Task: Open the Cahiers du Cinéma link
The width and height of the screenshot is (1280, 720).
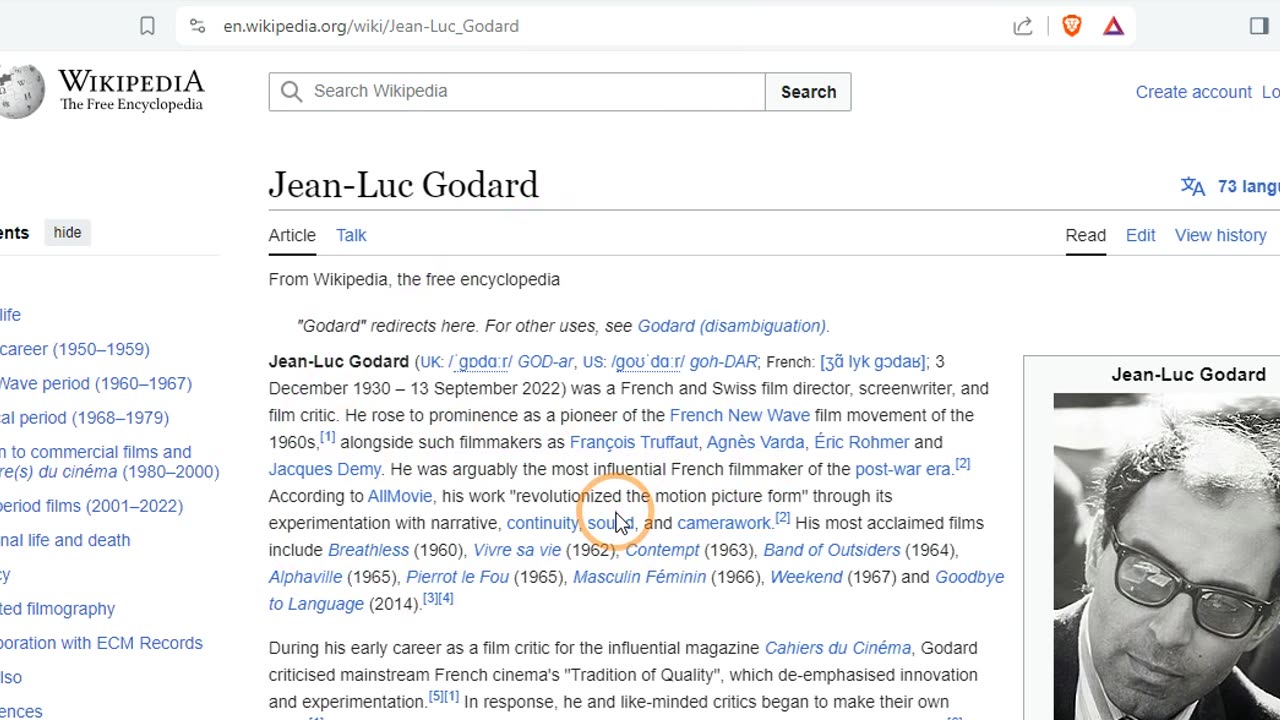Action: click(x=838, y=648)
